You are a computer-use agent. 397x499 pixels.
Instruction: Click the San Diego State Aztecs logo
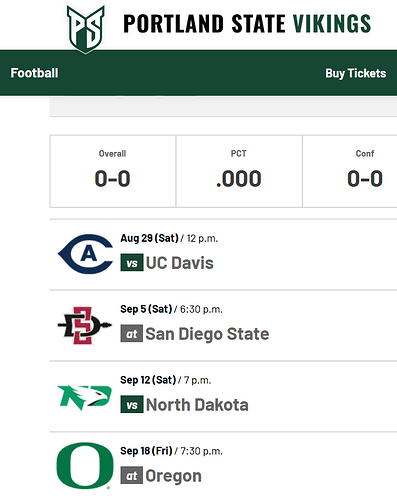point(84,325)
